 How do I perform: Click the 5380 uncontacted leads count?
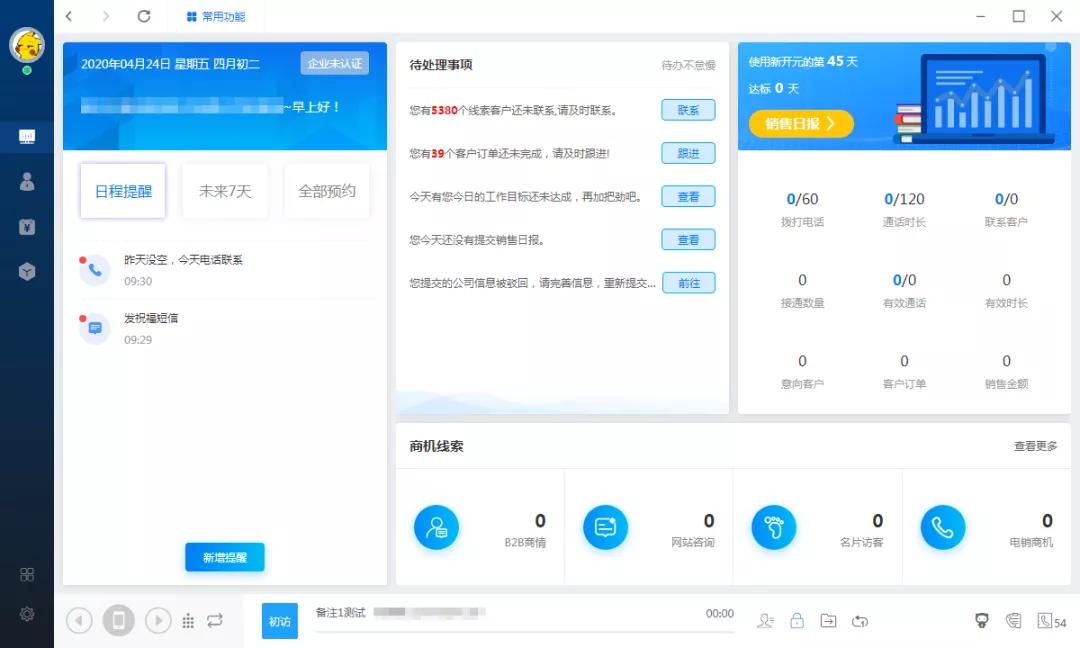(444, 110)
